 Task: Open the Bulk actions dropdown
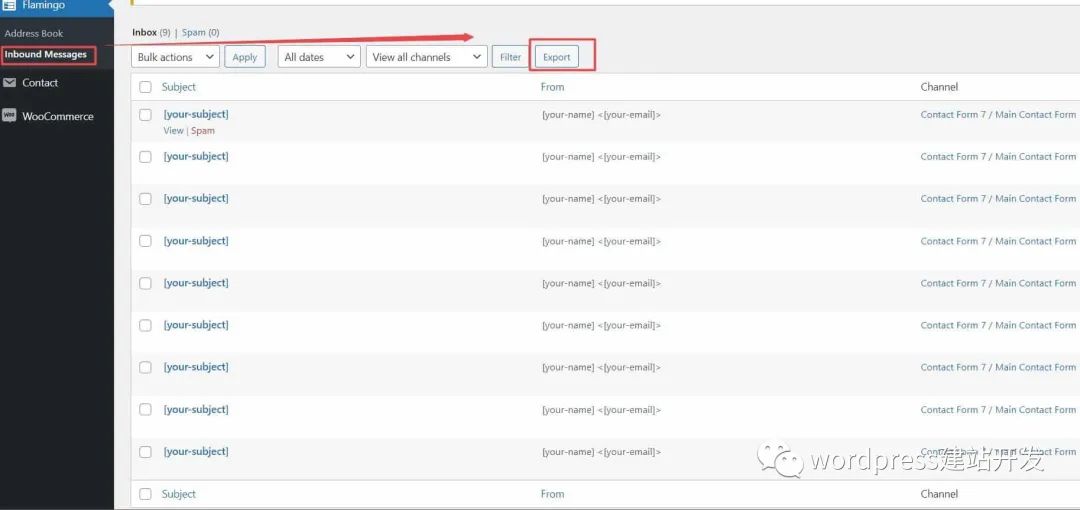(x=175, y=57)
